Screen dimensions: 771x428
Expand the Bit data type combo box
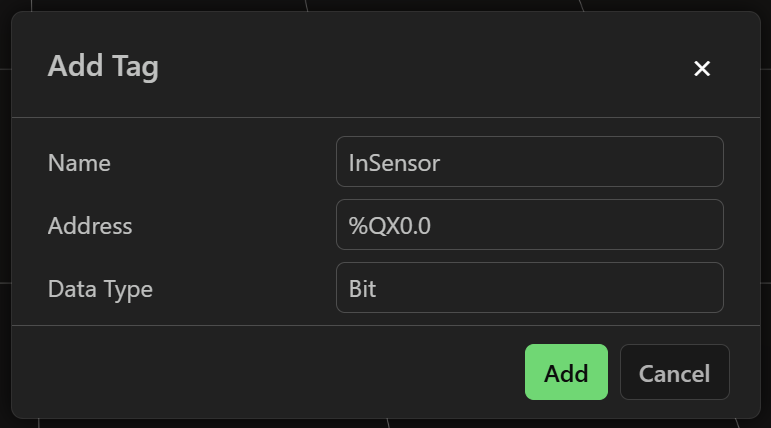point(529,288)
